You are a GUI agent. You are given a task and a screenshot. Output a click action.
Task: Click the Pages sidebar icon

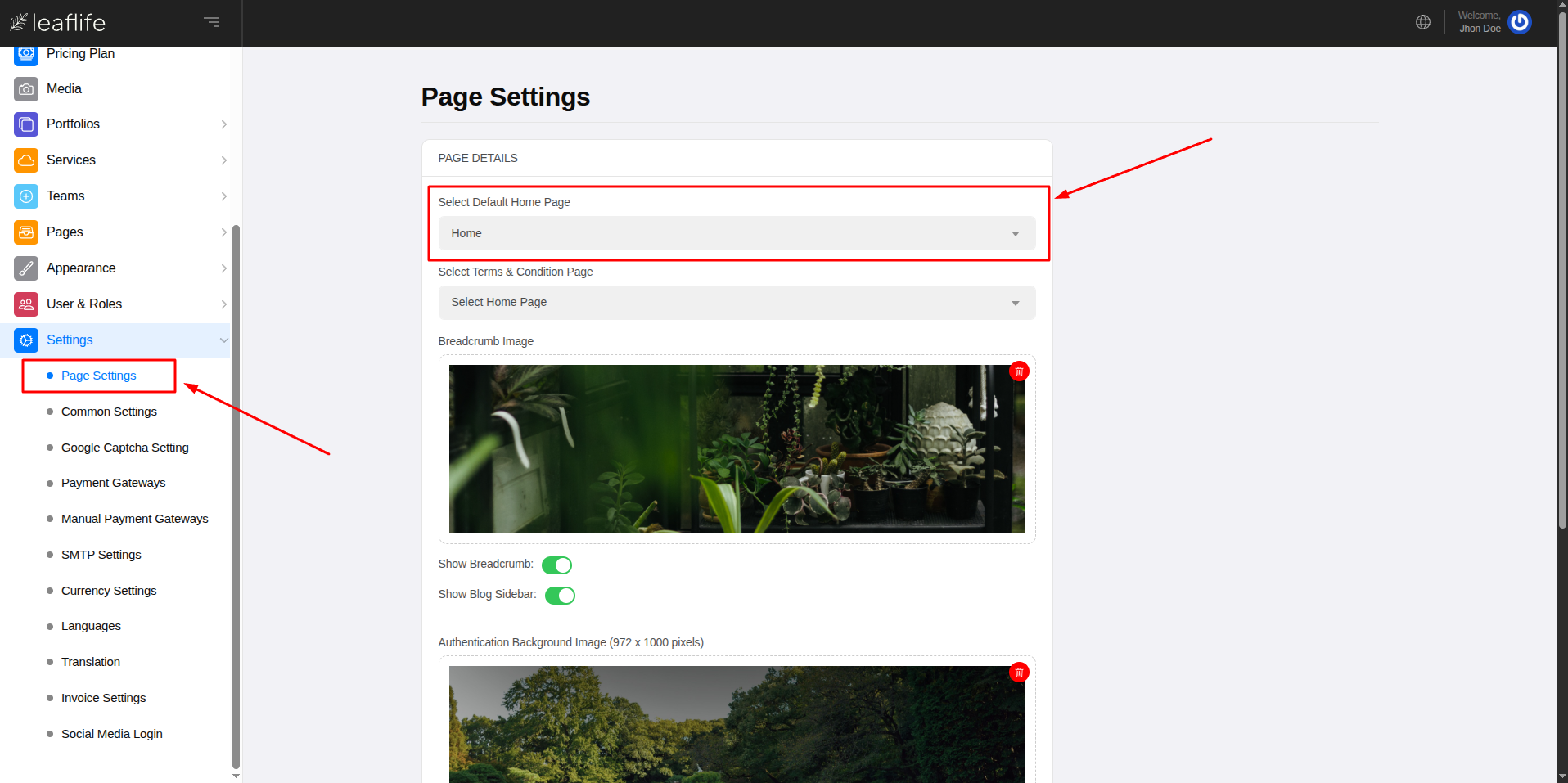click(26, 232)
